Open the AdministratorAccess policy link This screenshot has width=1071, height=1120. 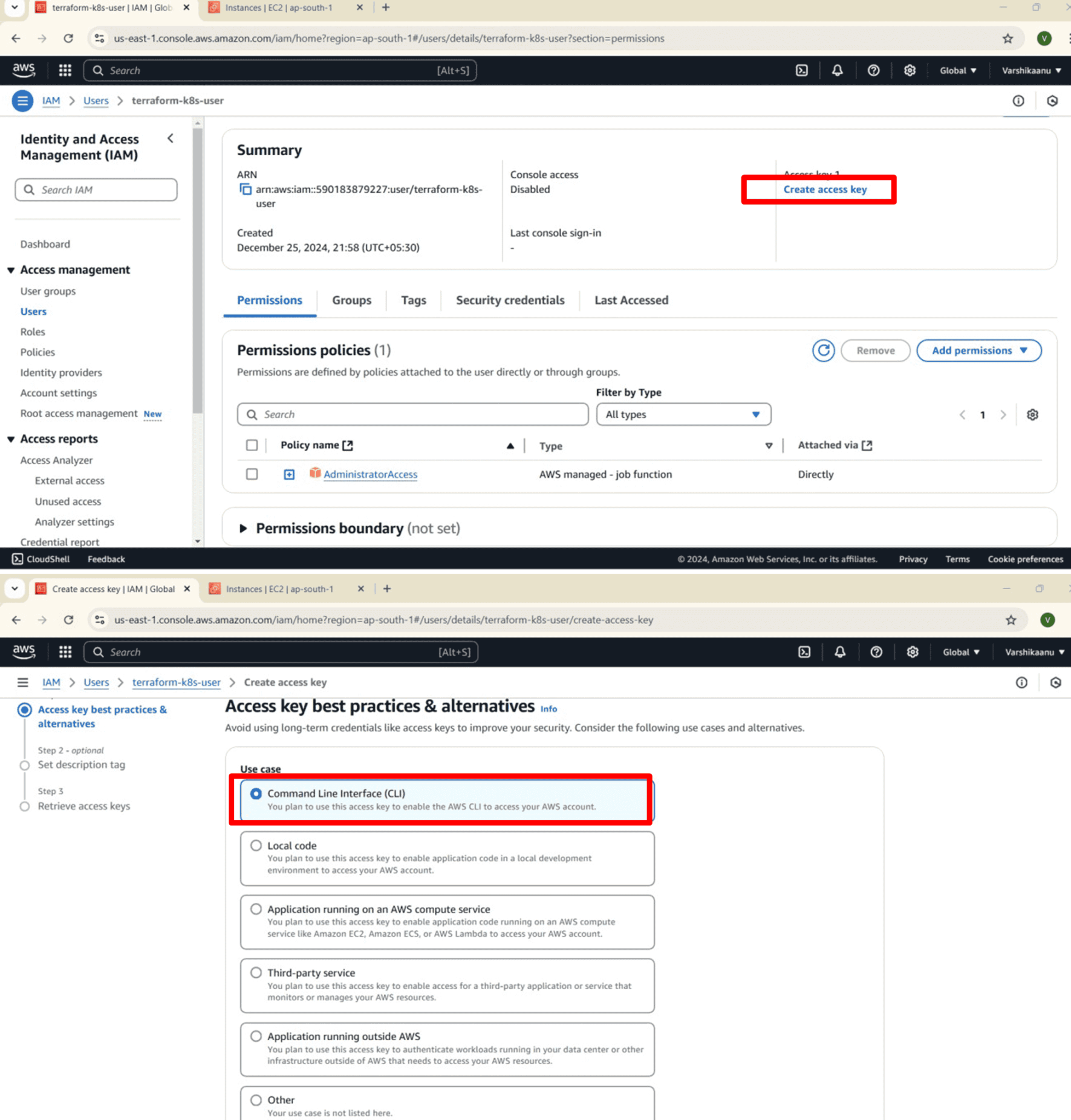coord(370,474)
